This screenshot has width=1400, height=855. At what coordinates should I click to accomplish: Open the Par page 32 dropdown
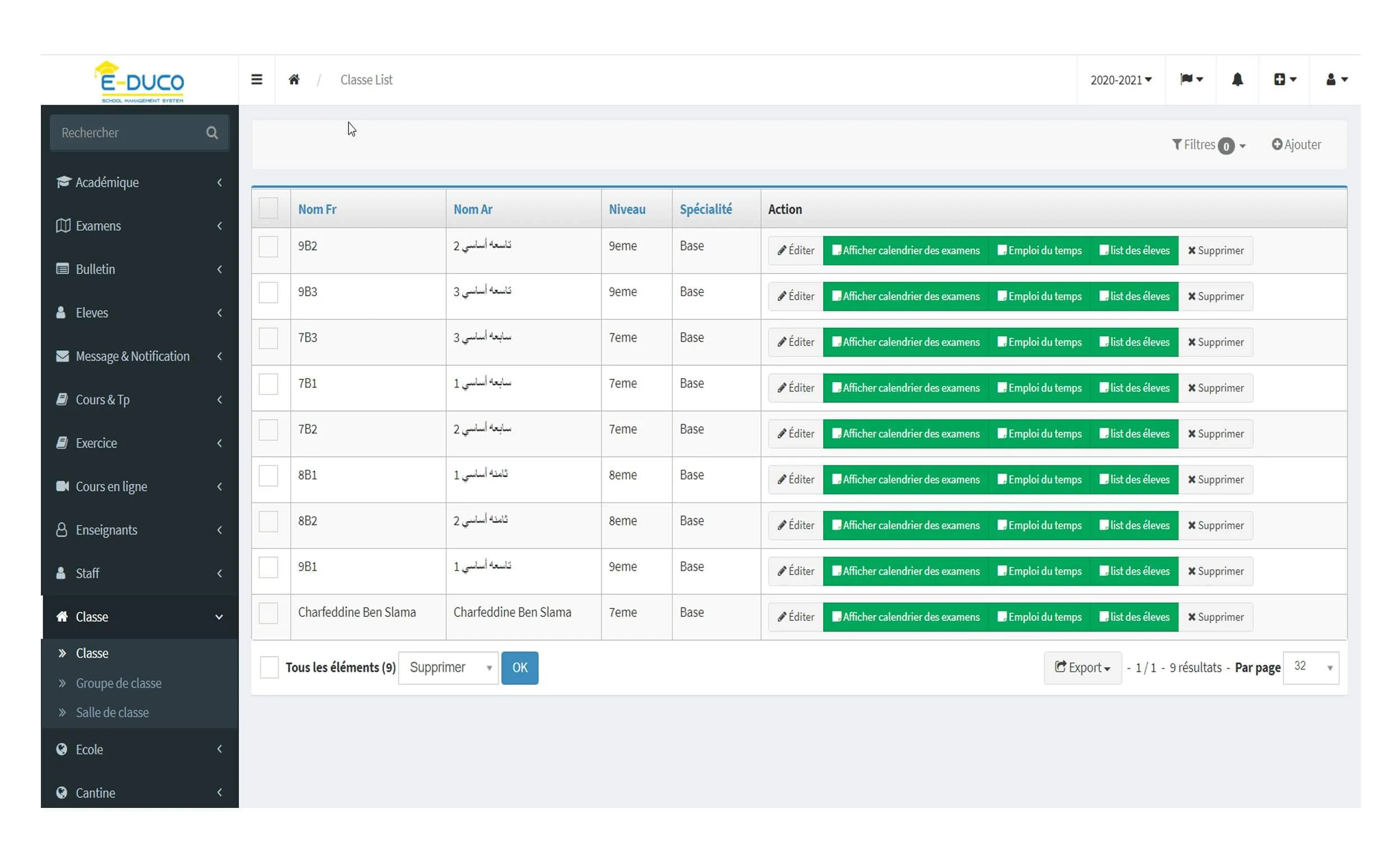(x=1311, y=667)
